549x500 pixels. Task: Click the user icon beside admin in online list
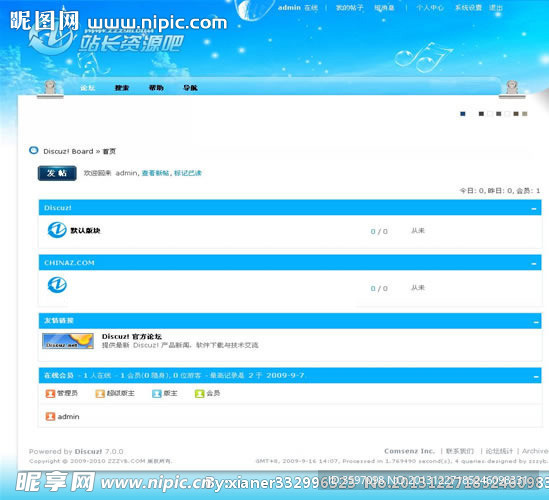50,416
